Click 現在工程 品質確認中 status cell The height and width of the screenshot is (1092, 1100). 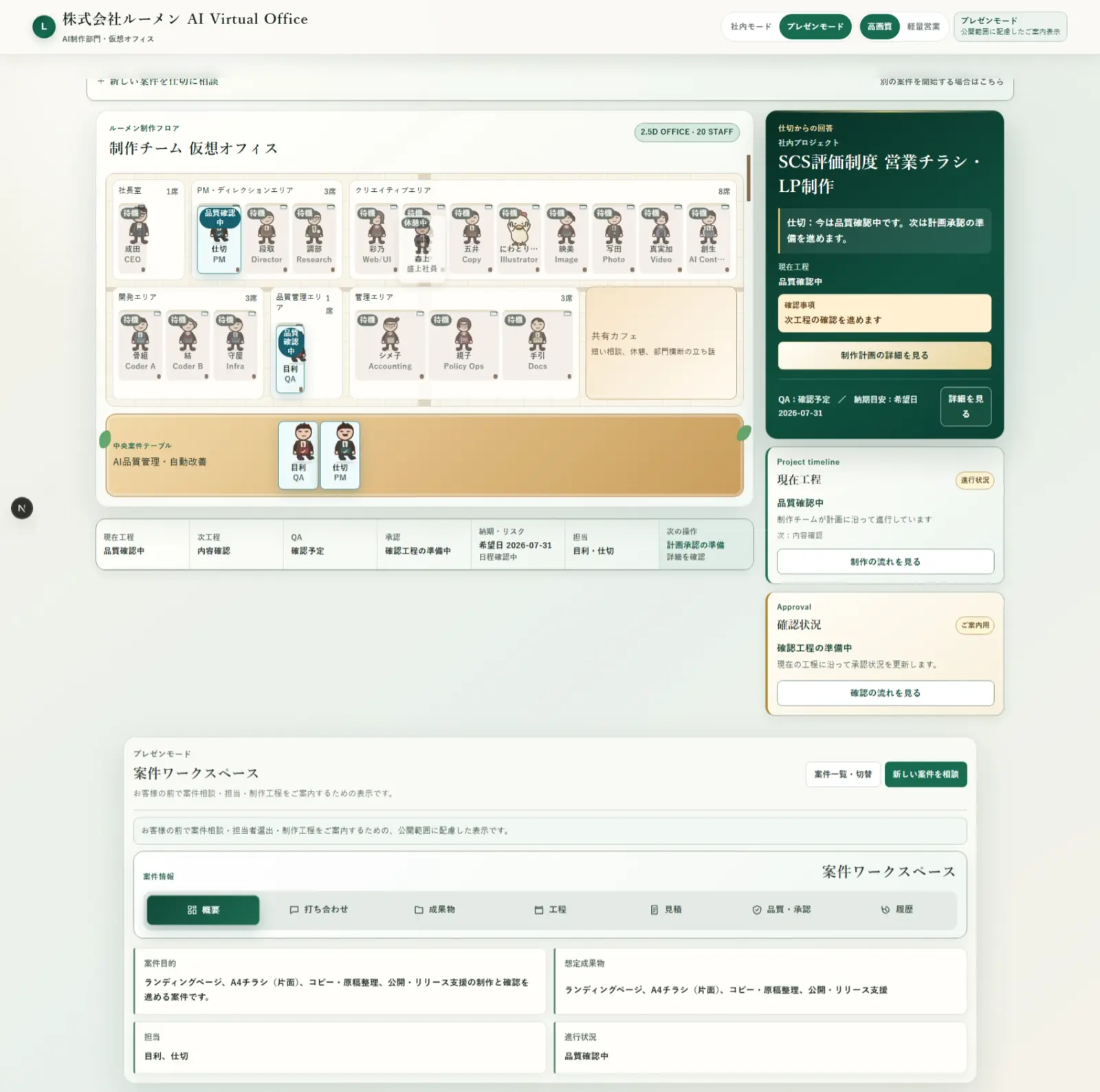(x=143, y=544)
